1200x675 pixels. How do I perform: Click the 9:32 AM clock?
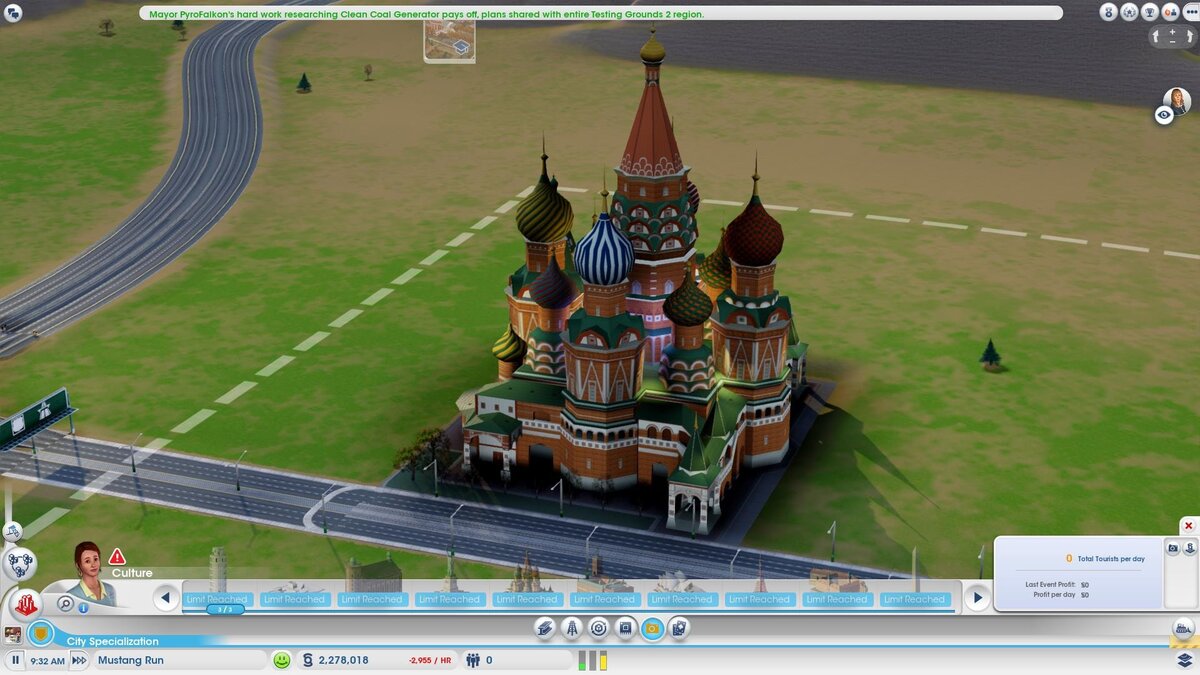(47, 661)
